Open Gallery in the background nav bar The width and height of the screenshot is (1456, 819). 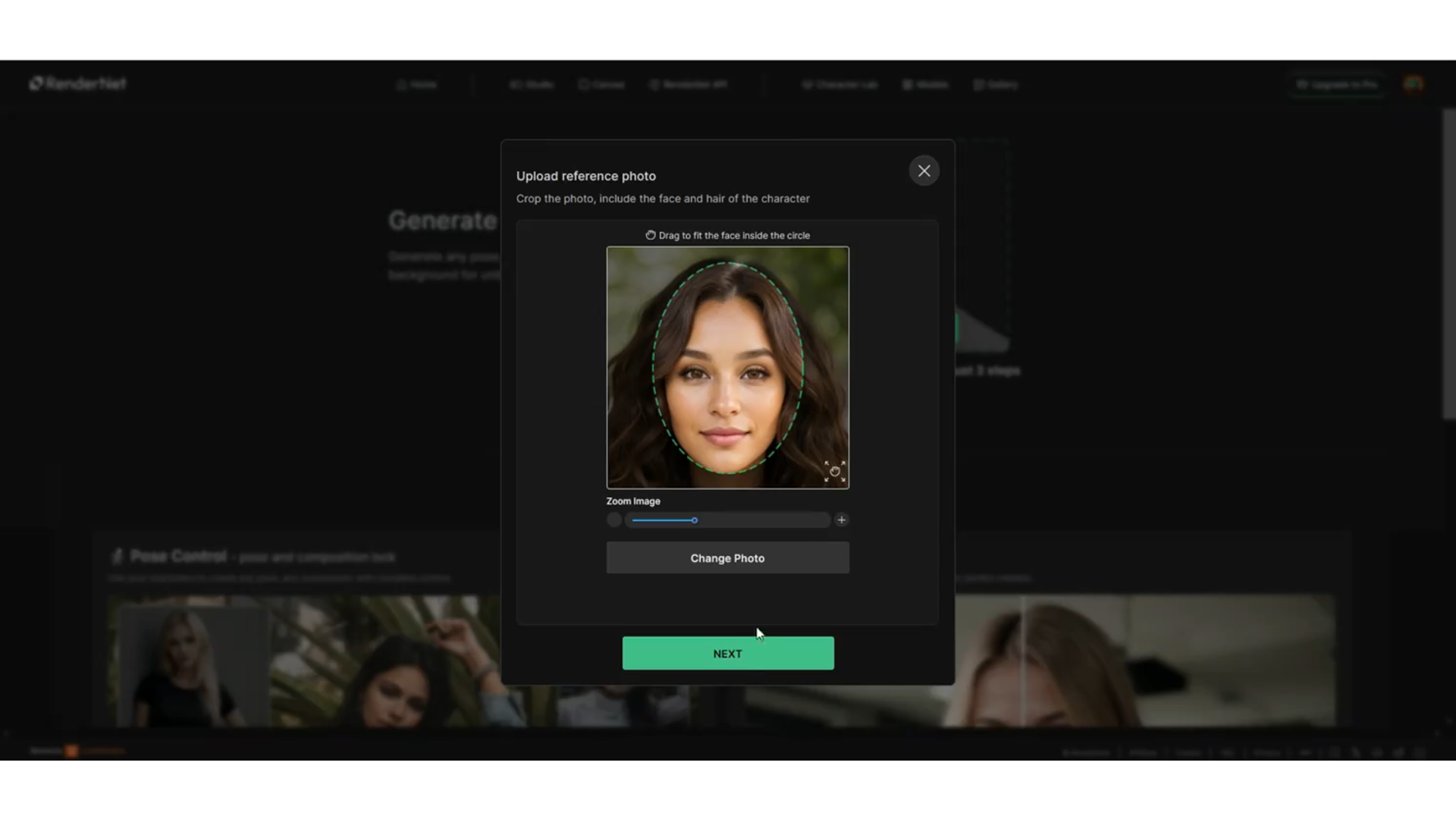click(996, 85)
